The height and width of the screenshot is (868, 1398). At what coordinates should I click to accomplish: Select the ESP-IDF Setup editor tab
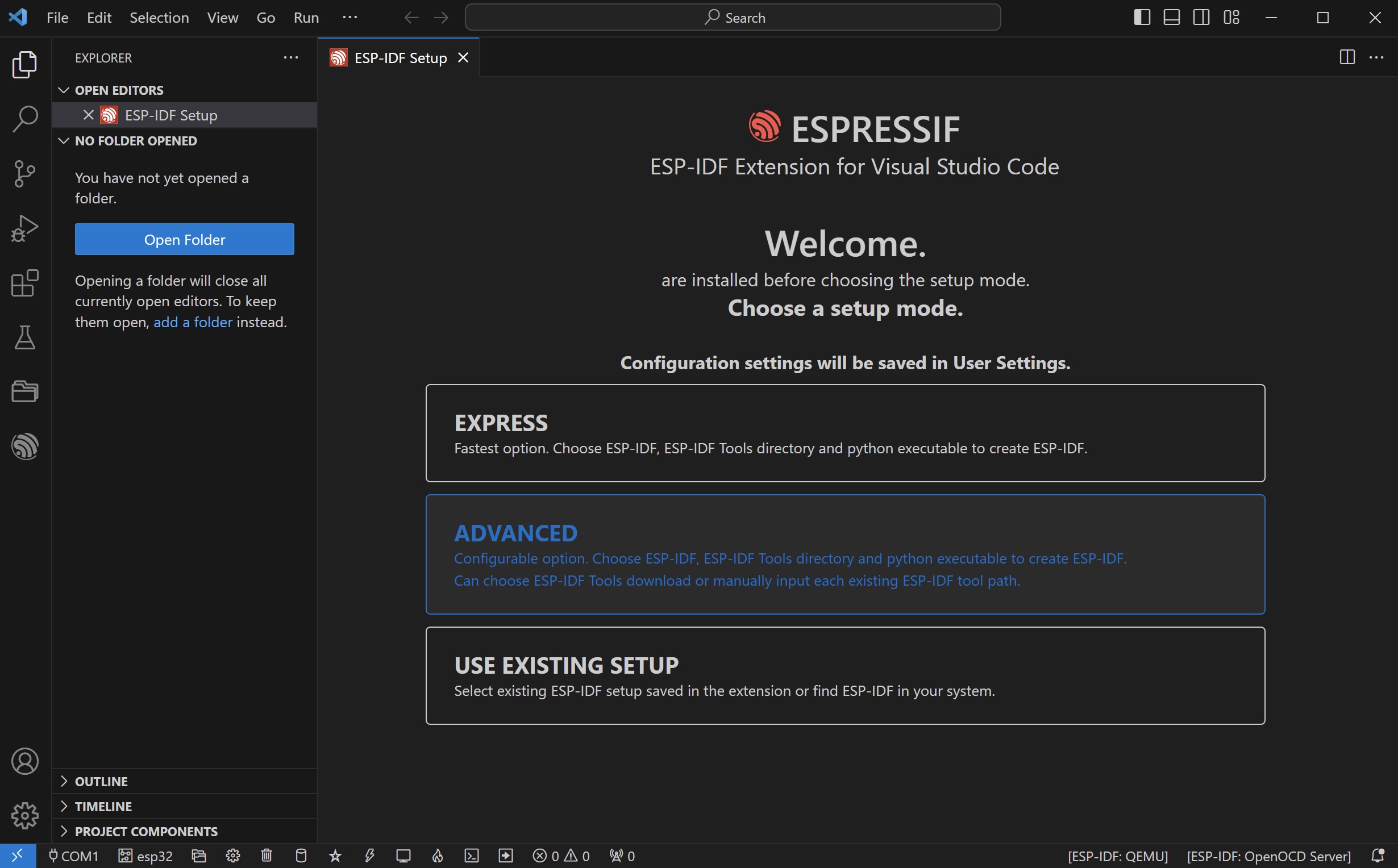click(x=398, y=57)
